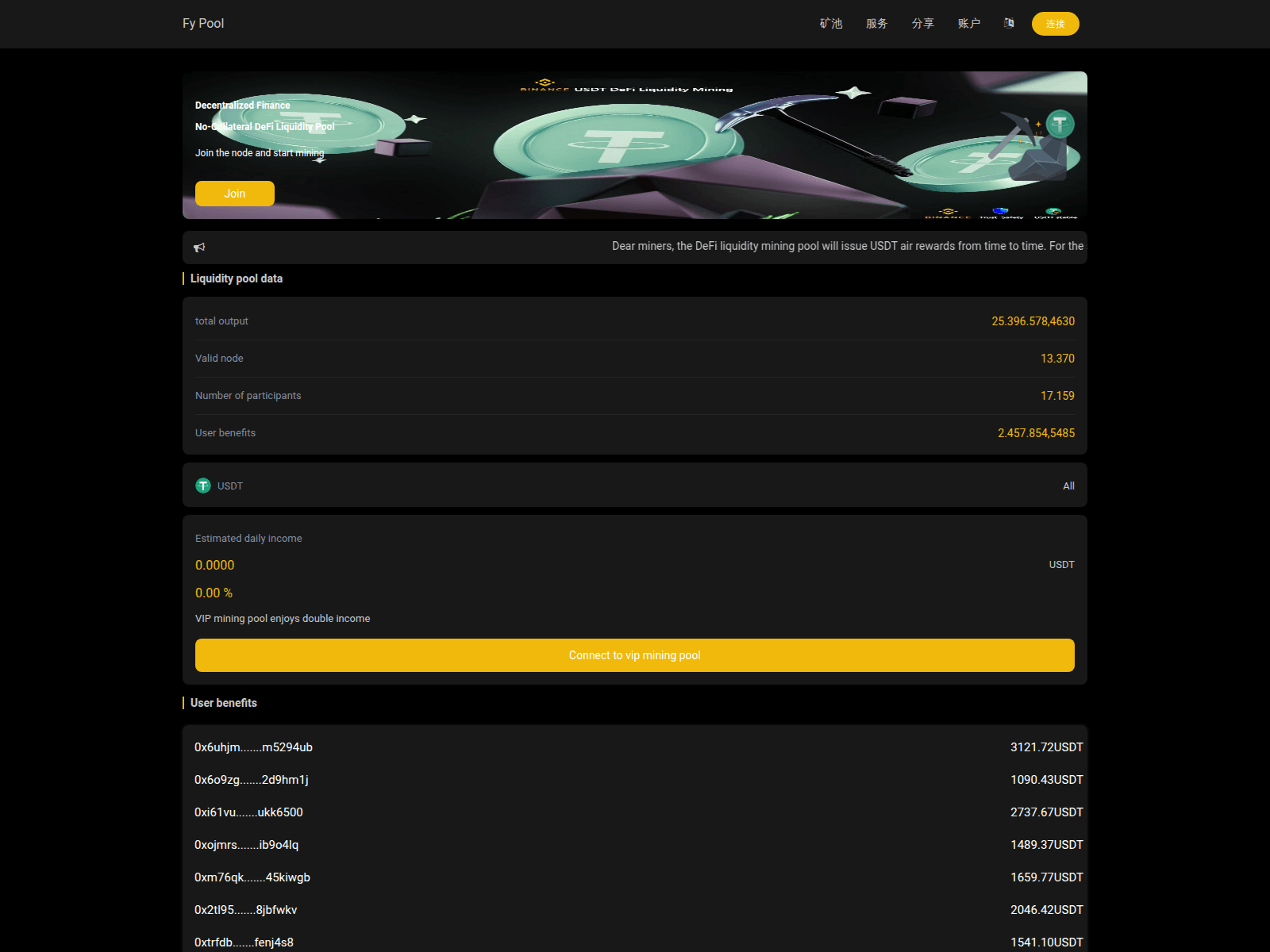Open the 分享 menu item
Screen dimensions: 1270x952
pos(923,24)
